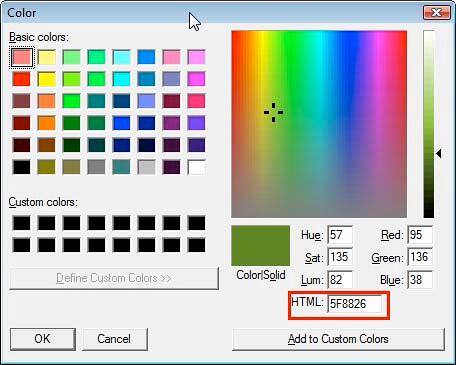The image size is (456, 365).
Task: Click the Blue value field
Action: pyautogui.click(x=420, y=280)
